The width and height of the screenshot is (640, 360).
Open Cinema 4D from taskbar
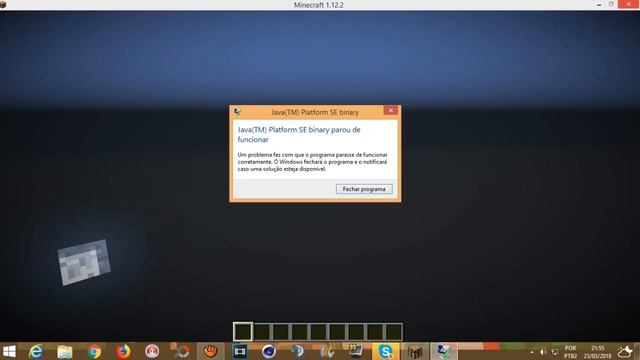(x=269, y=351)
